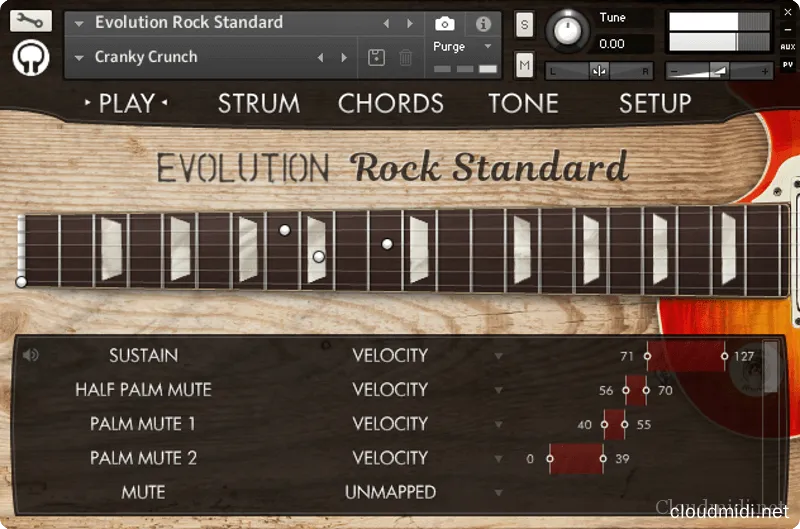The image size is (800, 529).
Task: Select next instrument with right arrow
Action: tap(410, 23)
